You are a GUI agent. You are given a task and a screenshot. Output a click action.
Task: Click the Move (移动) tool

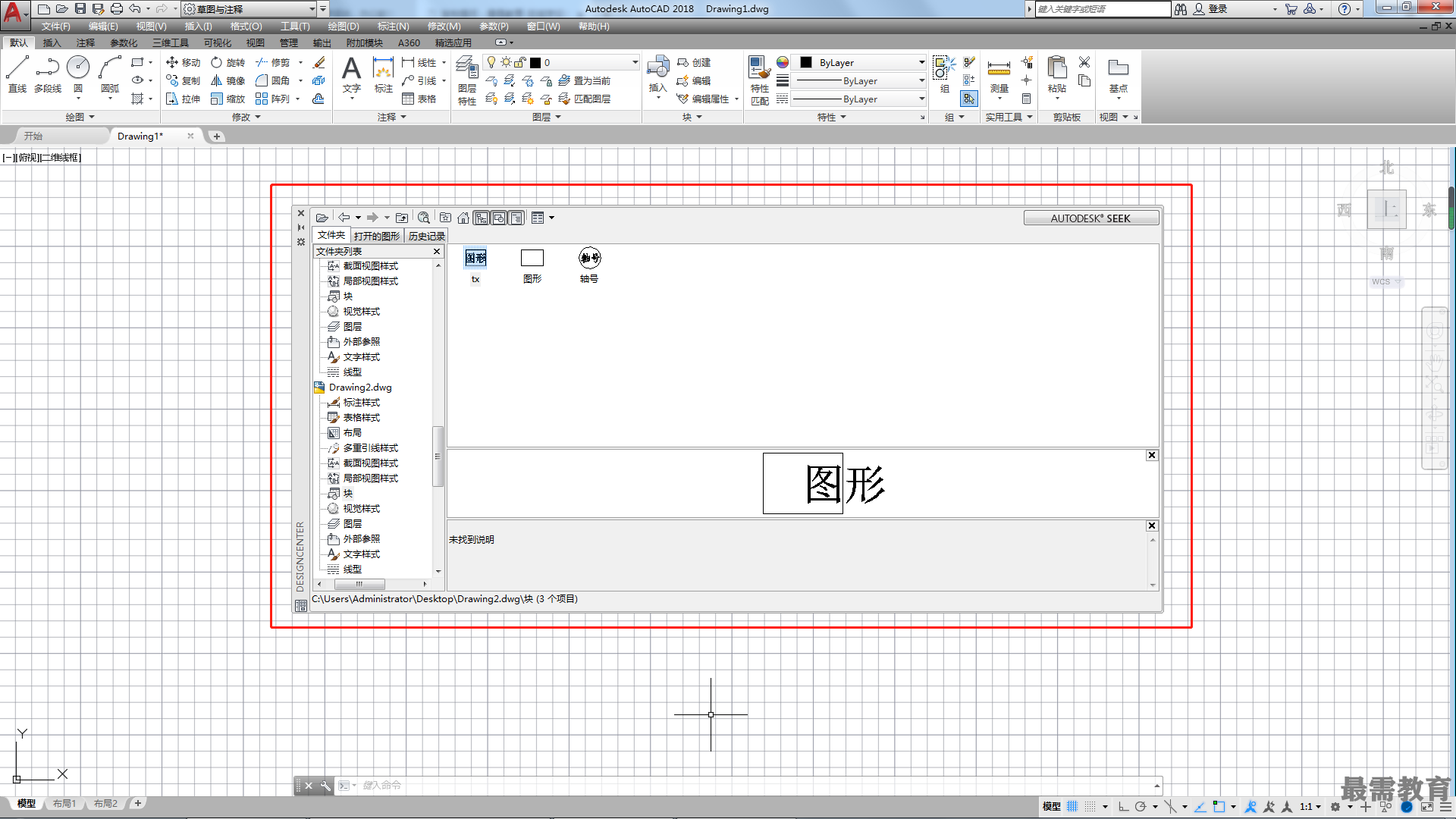pyautogui.click(x=183, y=62)
